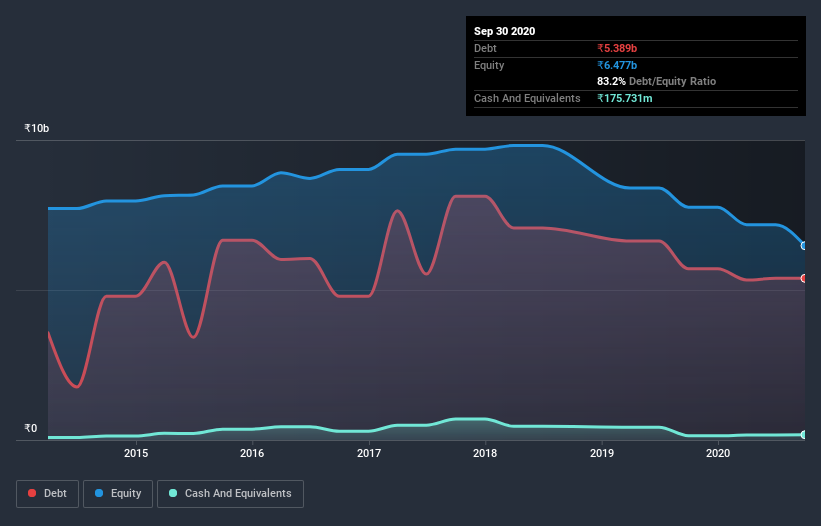
Task: Toggle the Cash And Equivalents legend button
Action: [x=230, y=494]
